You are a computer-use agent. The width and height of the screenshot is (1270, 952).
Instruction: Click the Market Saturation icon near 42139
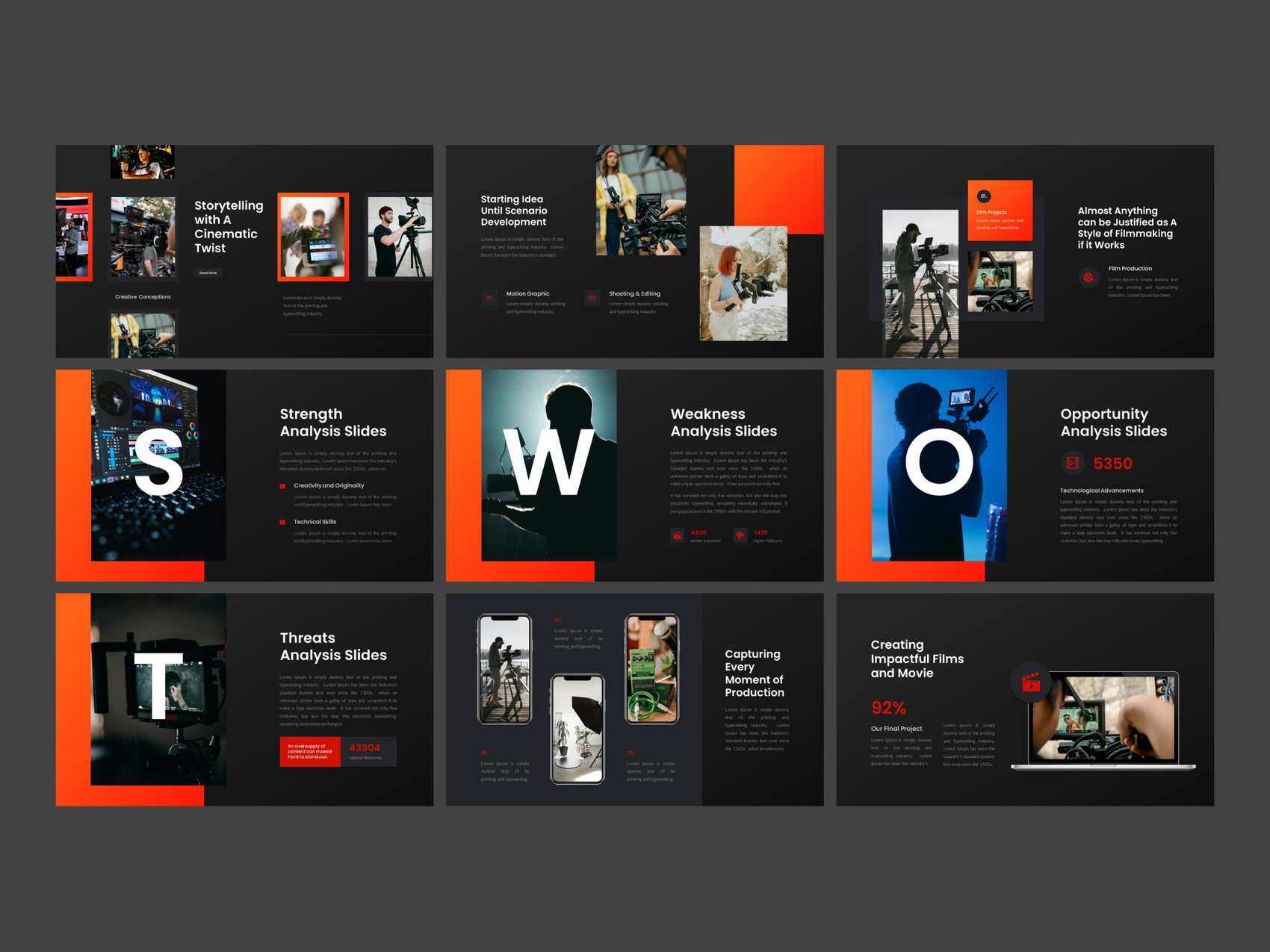point(677,535)
